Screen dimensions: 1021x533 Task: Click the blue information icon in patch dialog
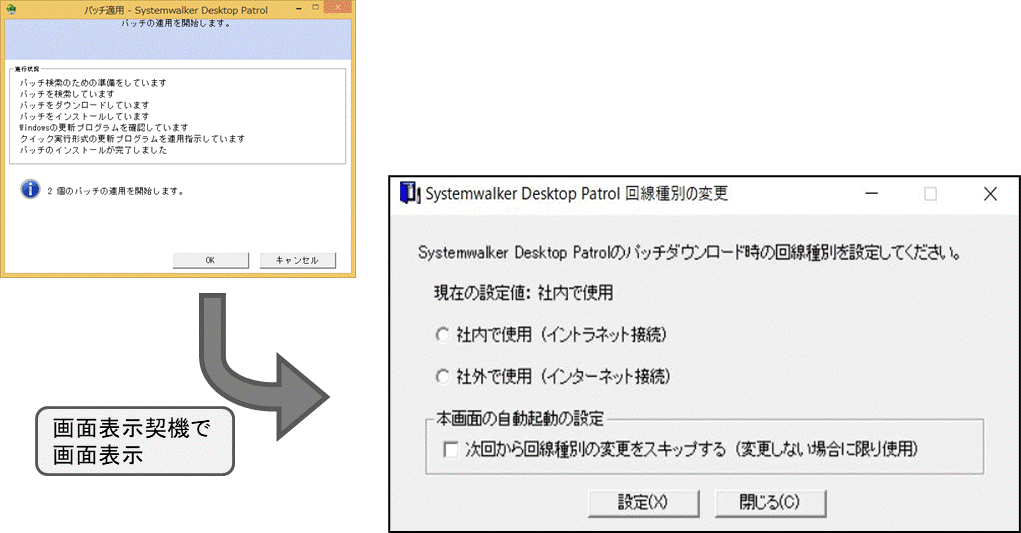(30, 189)
